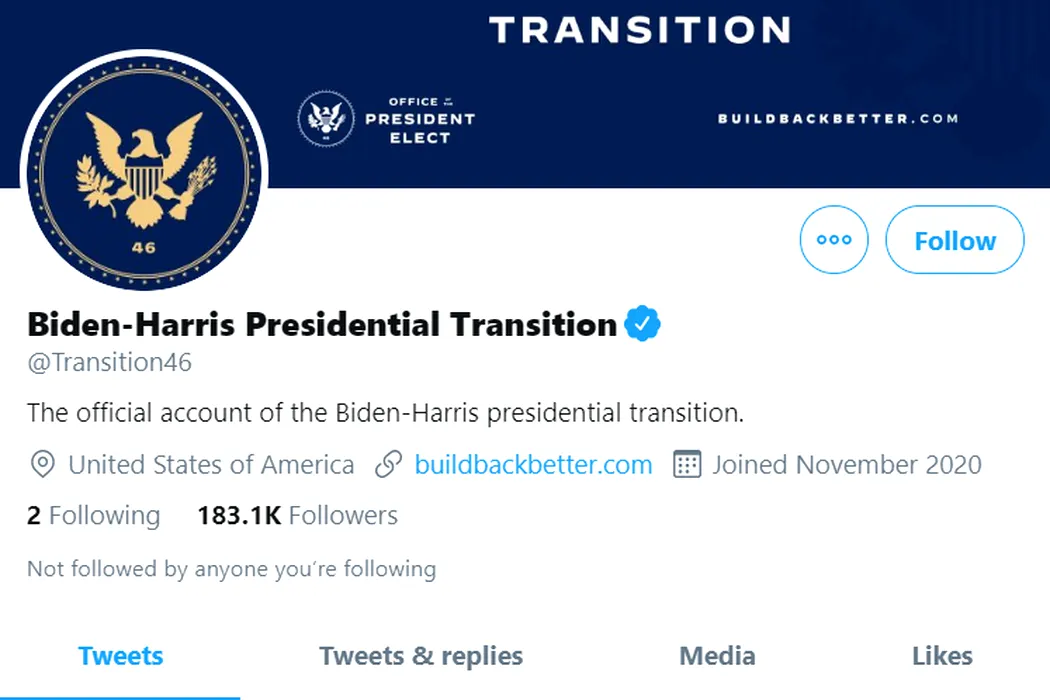The width and height of the screenshot is (1050, 700).
Task: Click the BUILDBACKBETTER.COM text in the banner
Action: click(838, 119)
